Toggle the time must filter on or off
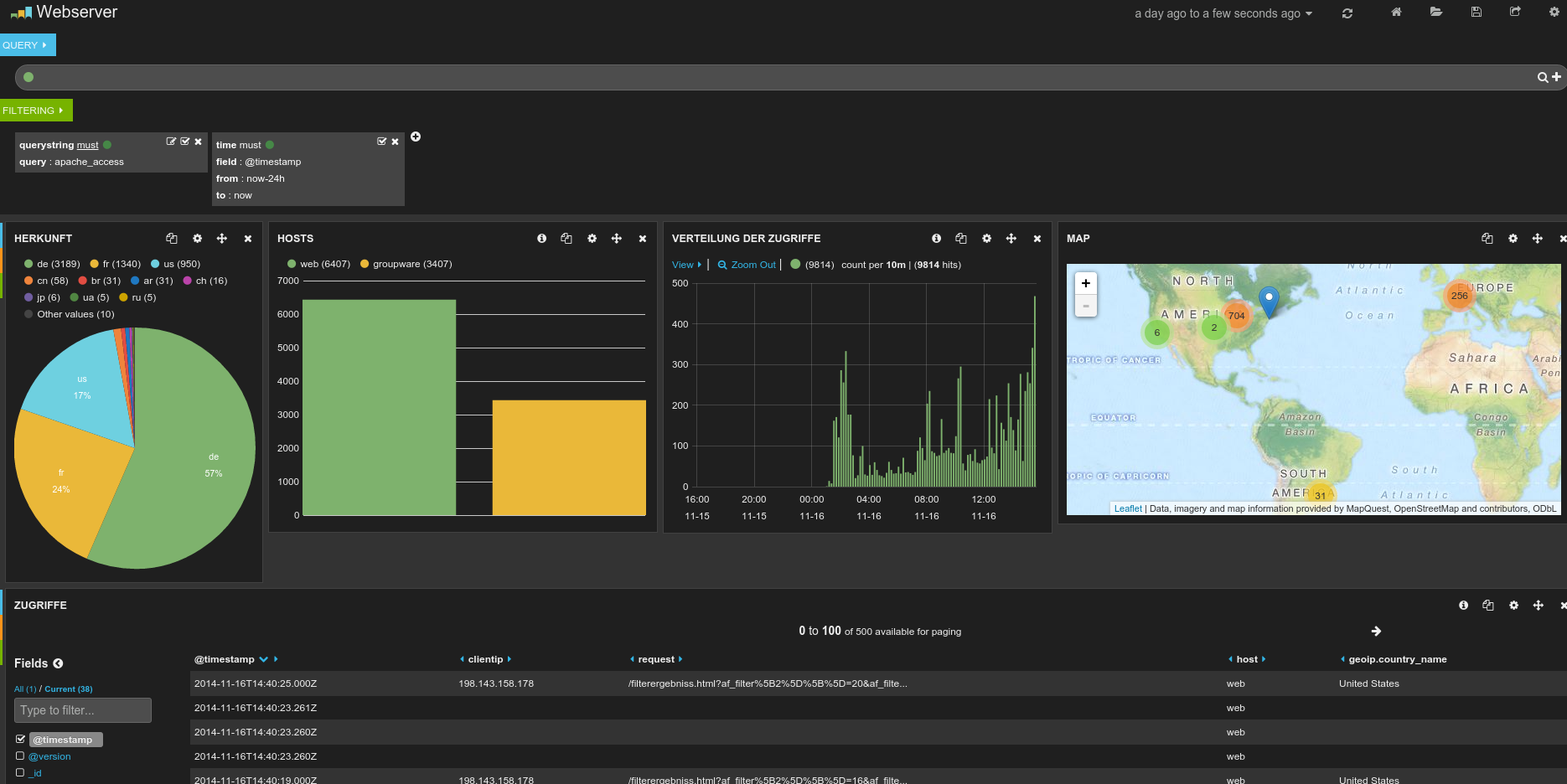The height and width of the screenshot is (784, 1567). click(x=382, y=142)
